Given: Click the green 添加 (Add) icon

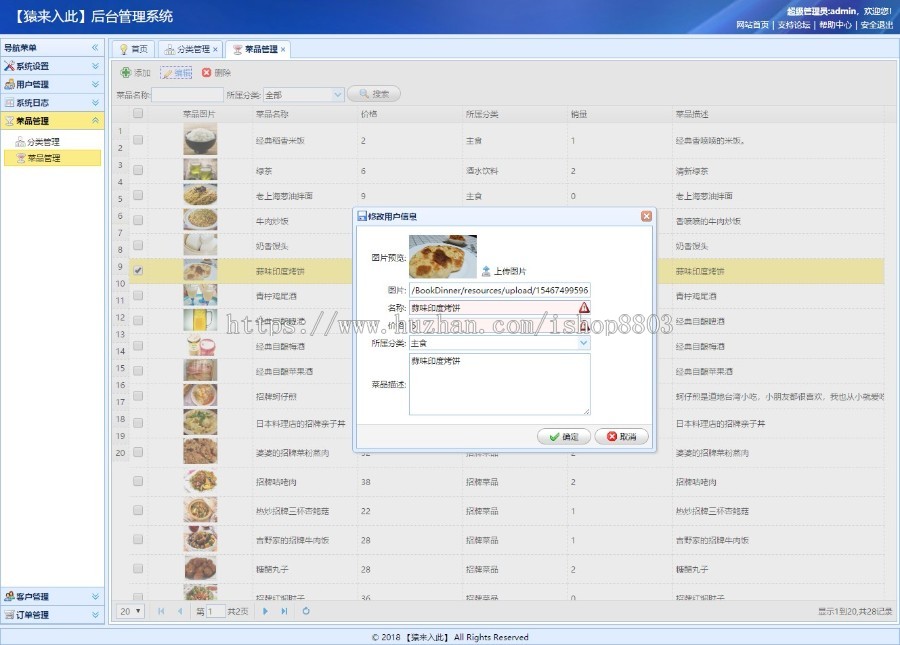Looking at the screenshot, I should (x=126, y=72).
